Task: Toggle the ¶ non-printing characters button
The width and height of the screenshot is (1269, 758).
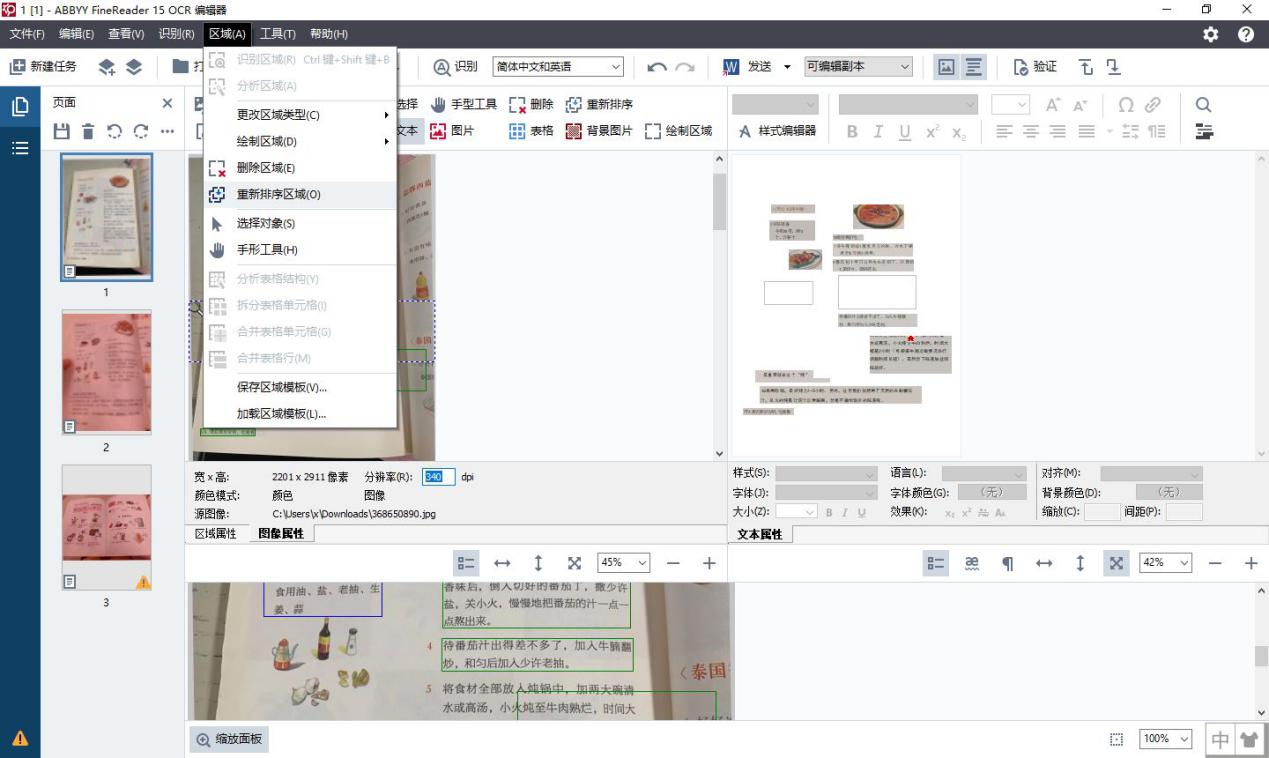Action: [1008, 564]
